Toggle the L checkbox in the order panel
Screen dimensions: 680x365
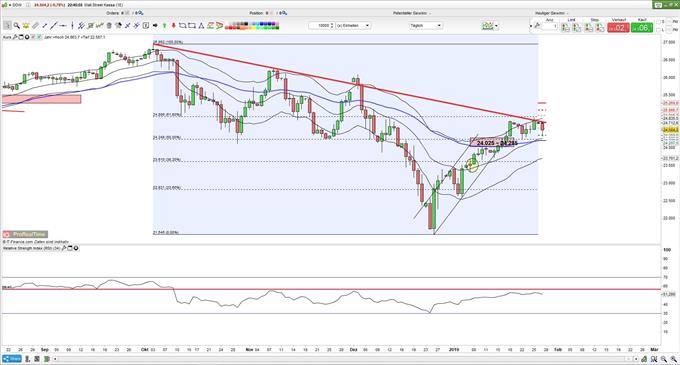659,29
